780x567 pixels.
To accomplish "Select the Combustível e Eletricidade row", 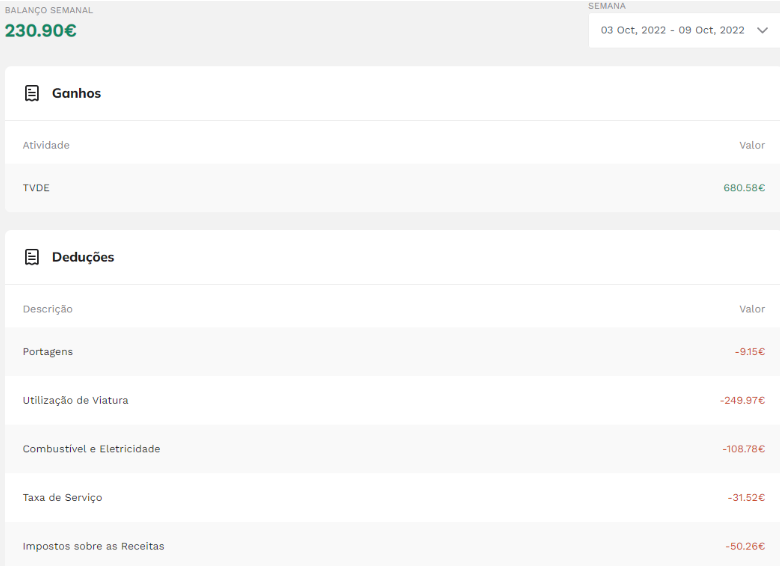I will click(91, 449).
